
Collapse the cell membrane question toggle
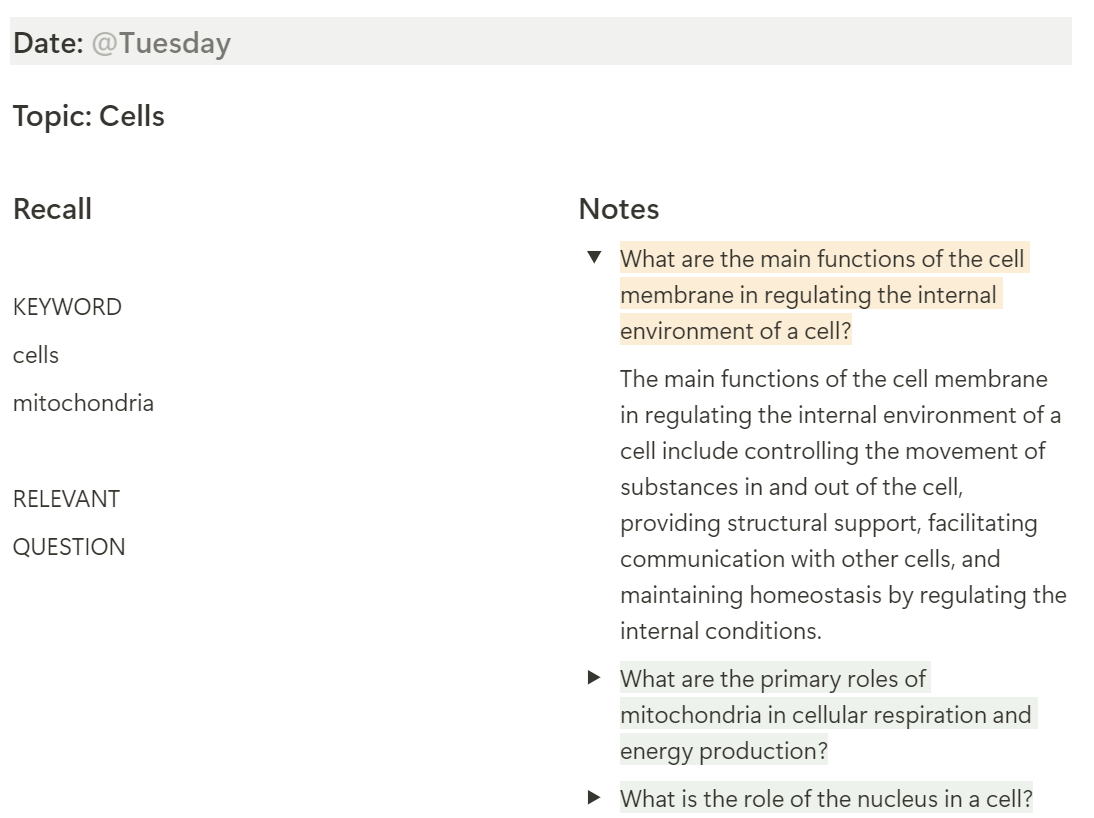pyautogui.click(x=595, y=258)
